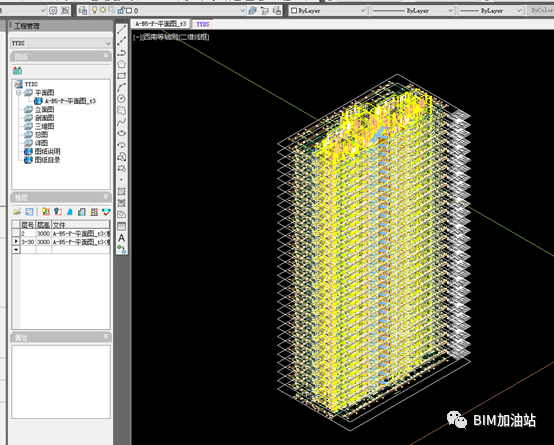
Task: Click the red check-mark icon in 楼层 toolbar
Action: click(106, 212)
